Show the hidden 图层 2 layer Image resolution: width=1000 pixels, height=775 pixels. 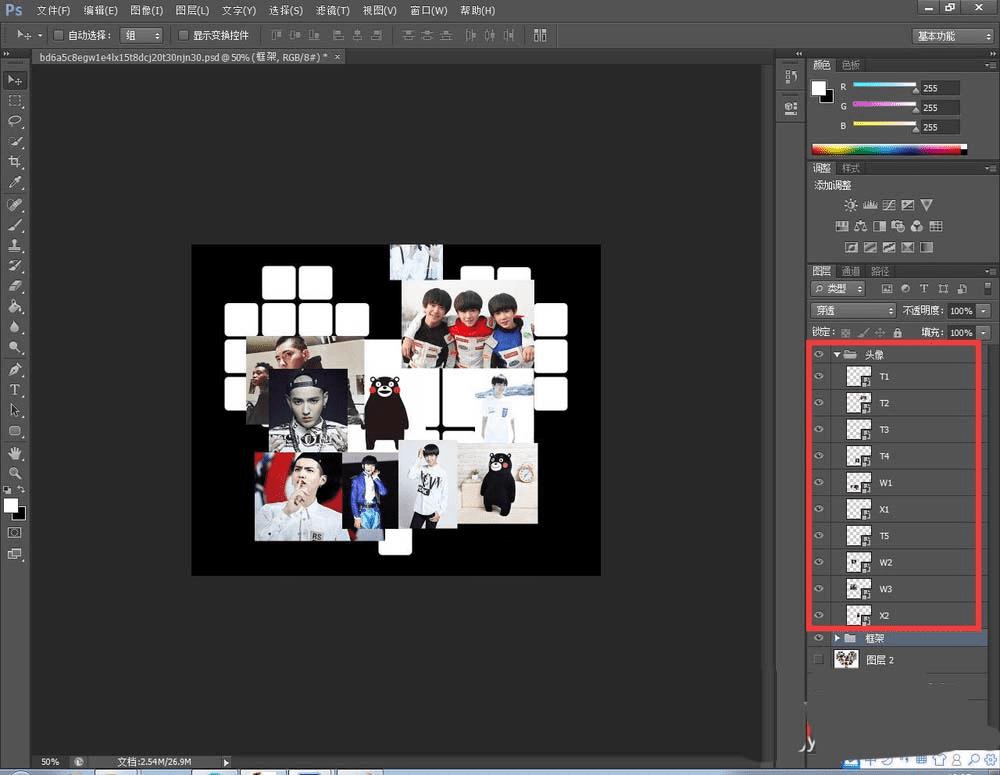click(x=819, y=659)
